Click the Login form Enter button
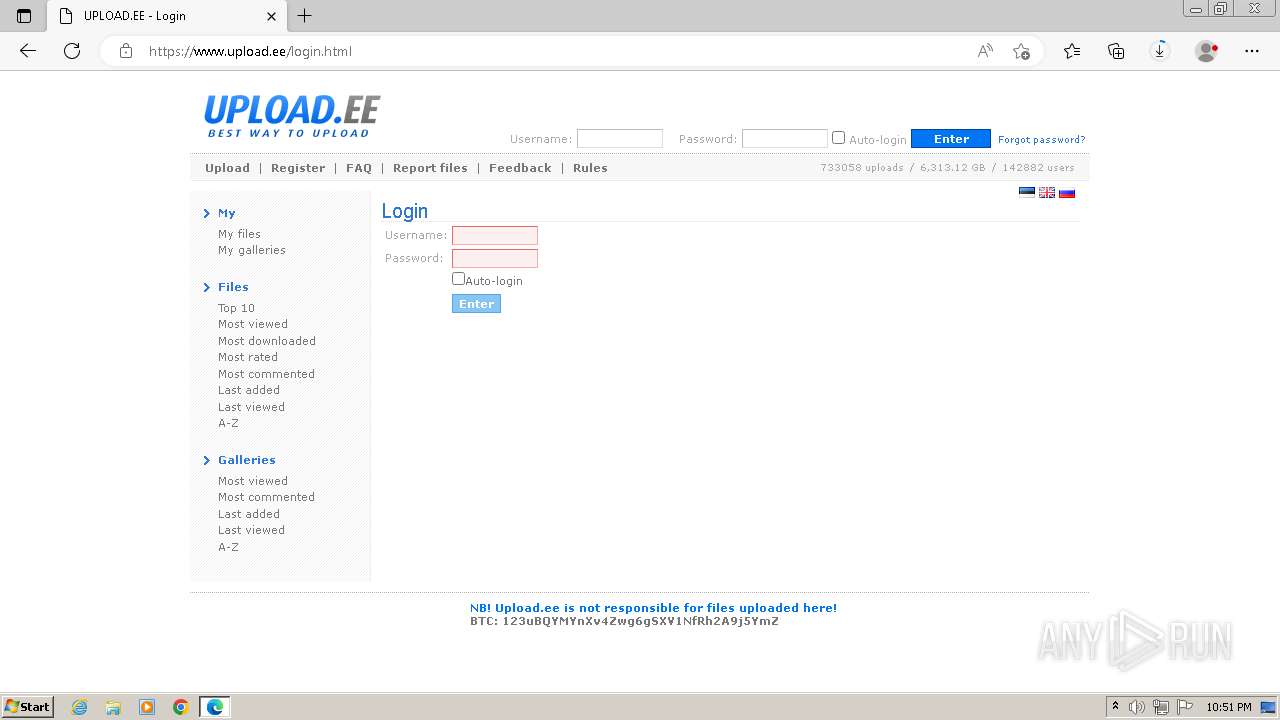 pyautogui.click(x=476, y=304)
